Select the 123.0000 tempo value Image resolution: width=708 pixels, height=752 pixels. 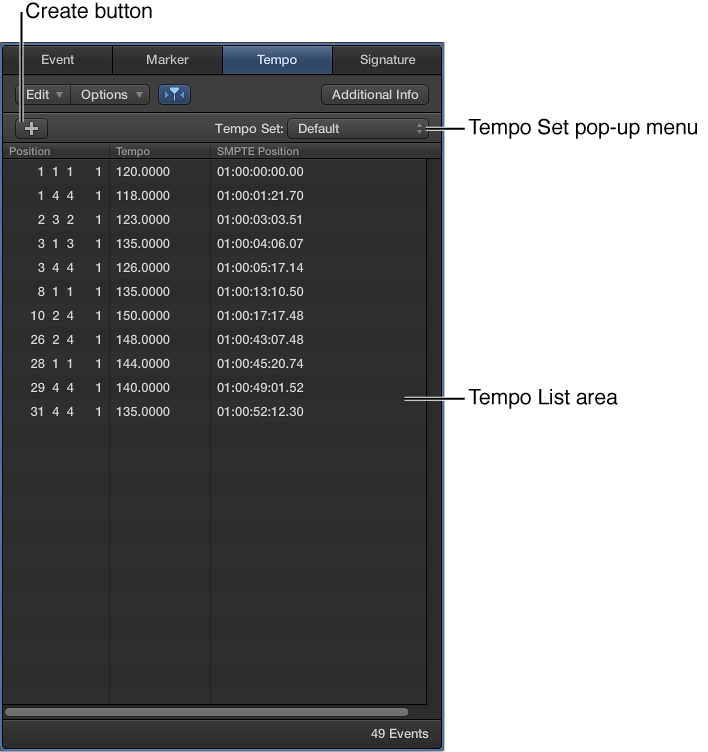(143, 220)
